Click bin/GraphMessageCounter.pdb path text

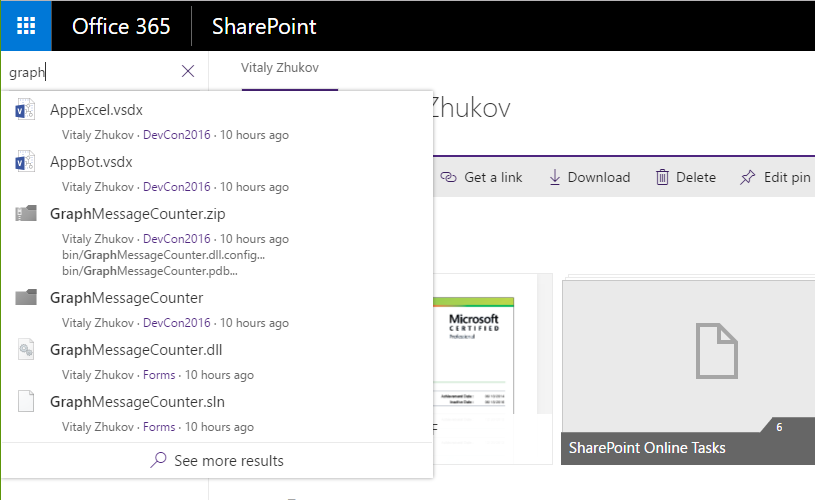click(150, 271)
